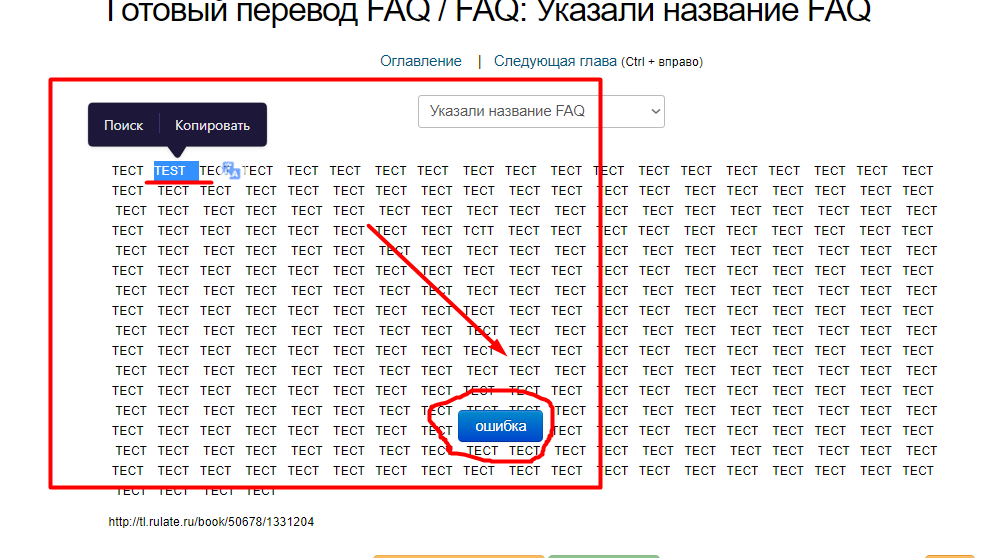Open the Оглавление link
Screen dimensions: 985x558
click(420, 61)
